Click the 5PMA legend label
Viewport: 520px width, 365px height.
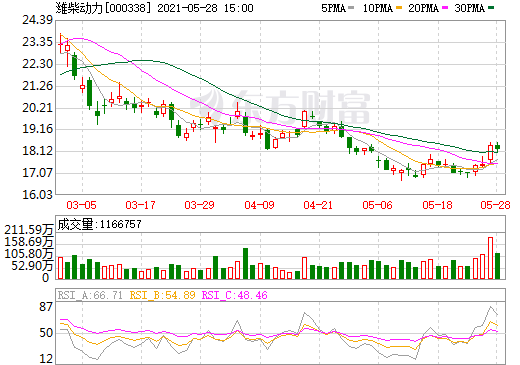coord(333,8)
